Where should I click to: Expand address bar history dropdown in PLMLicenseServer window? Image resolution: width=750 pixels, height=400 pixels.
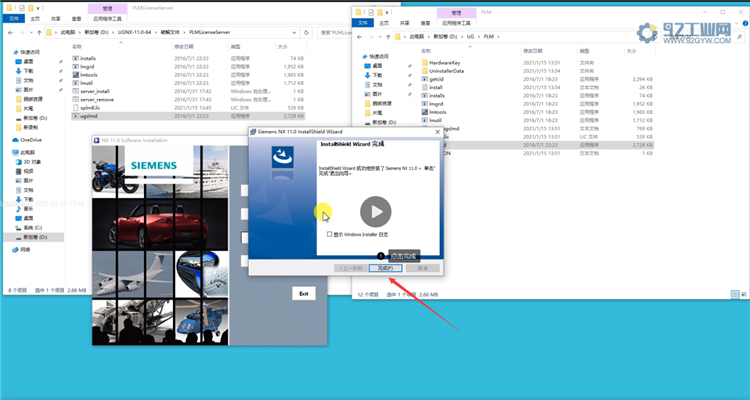click(x=294, y=33)
